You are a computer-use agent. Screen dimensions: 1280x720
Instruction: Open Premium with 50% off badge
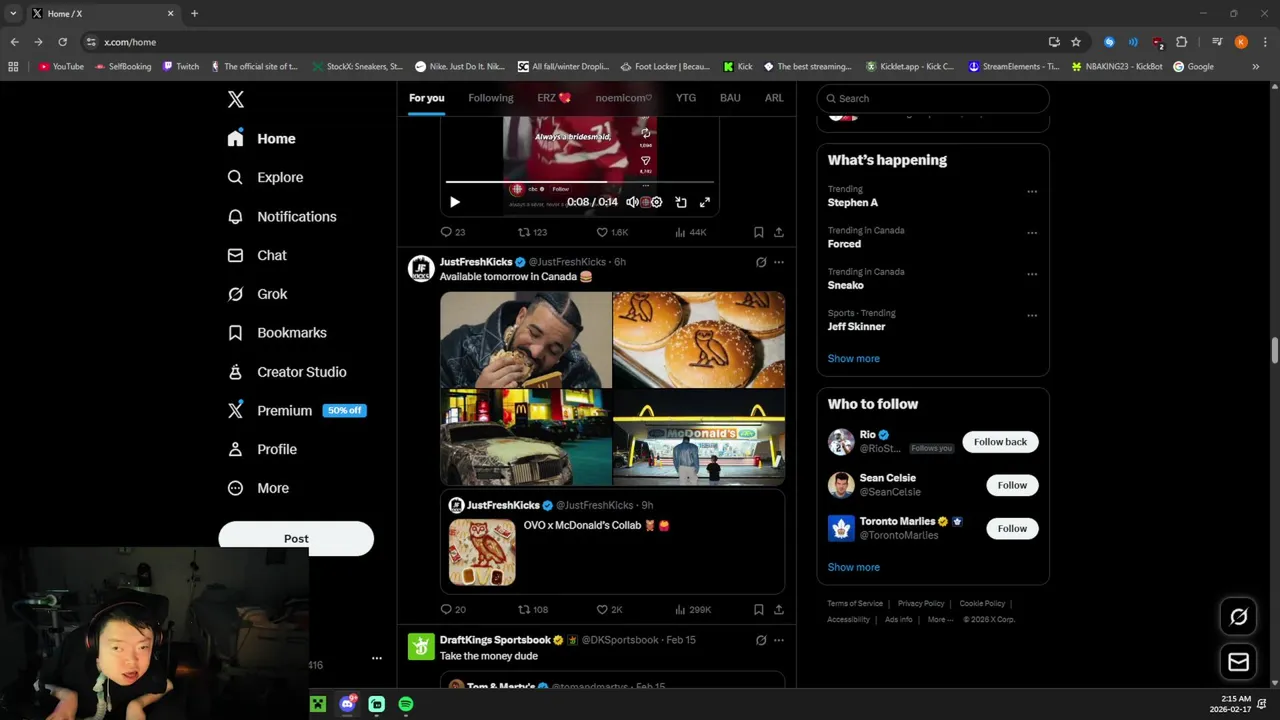[x=297, y=411]
